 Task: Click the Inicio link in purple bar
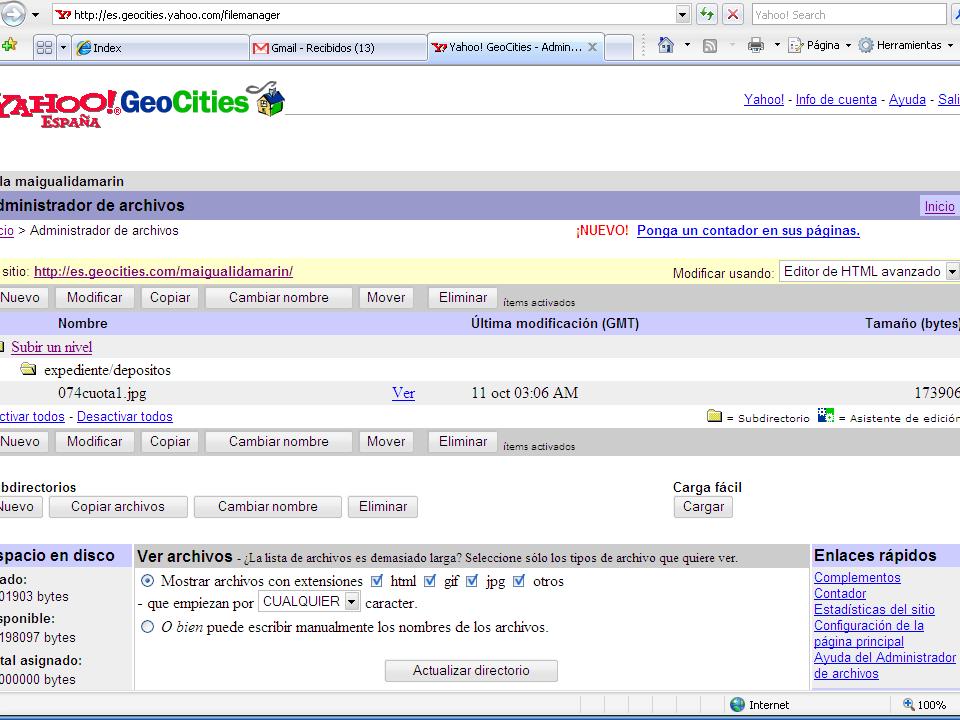[939, 206]
